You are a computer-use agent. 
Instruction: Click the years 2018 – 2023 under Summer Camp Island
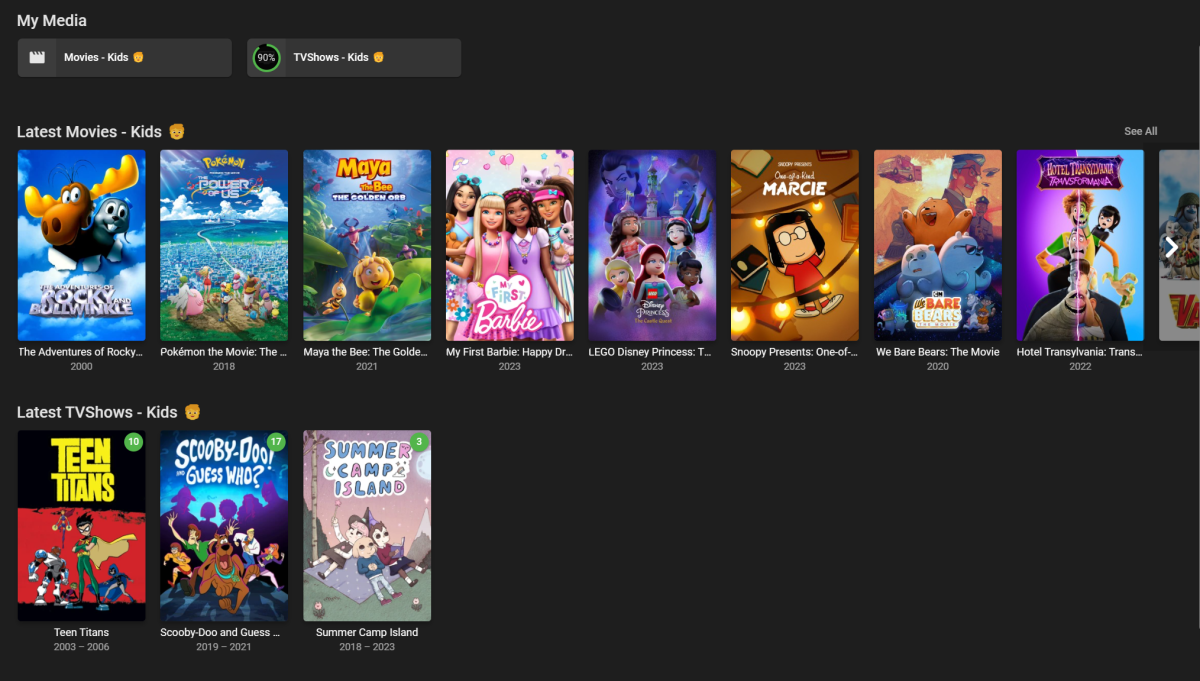[367, 647]
